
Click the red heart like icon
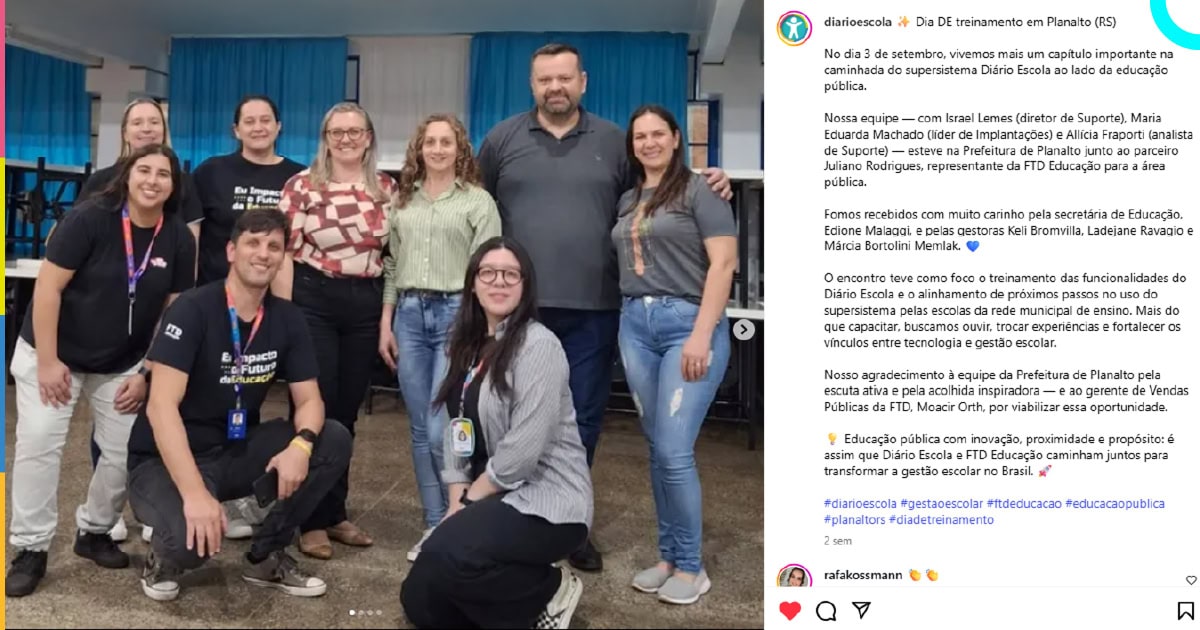tap(790, 610)
